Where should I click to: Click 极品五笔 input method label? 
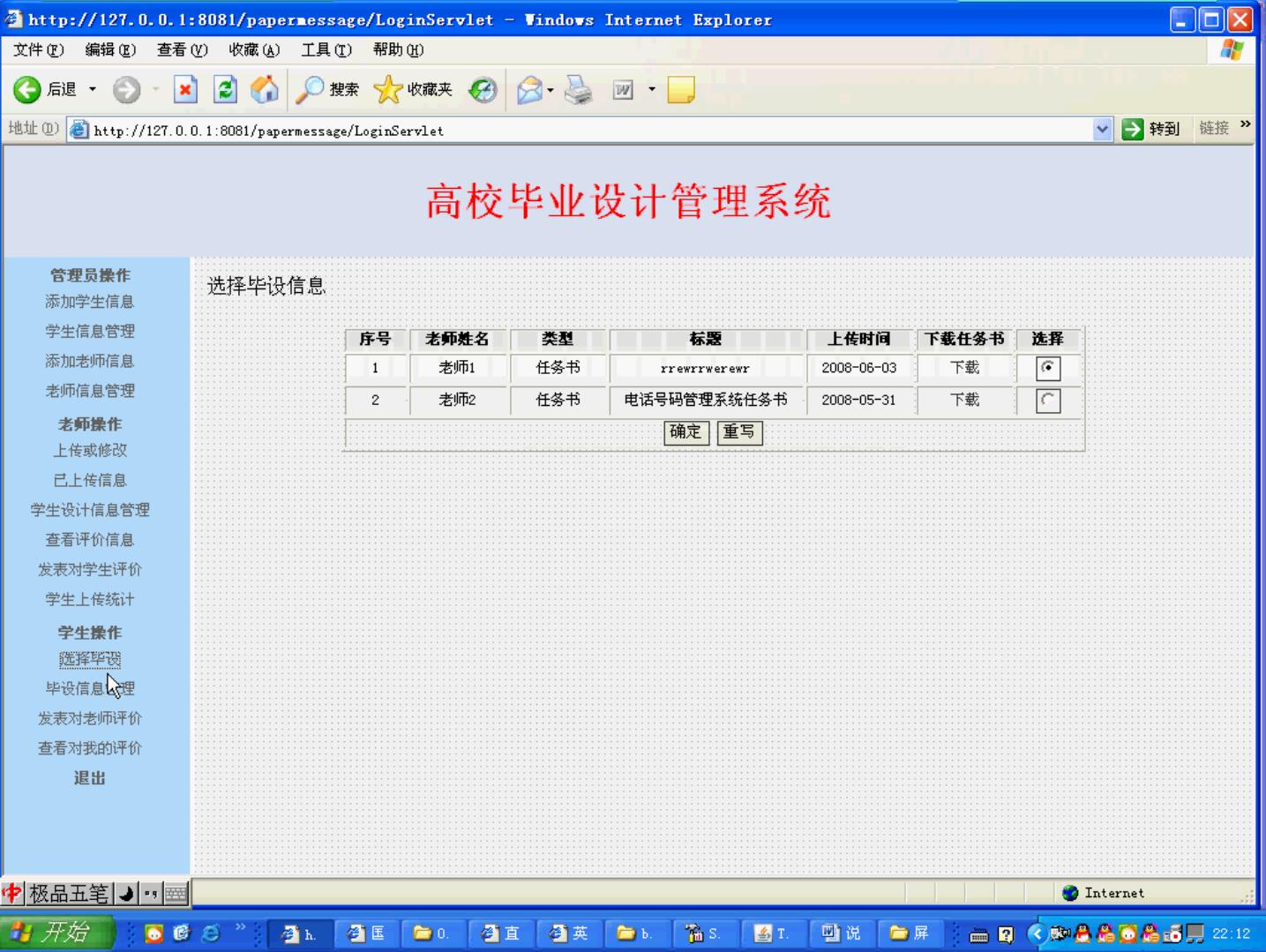69,894
